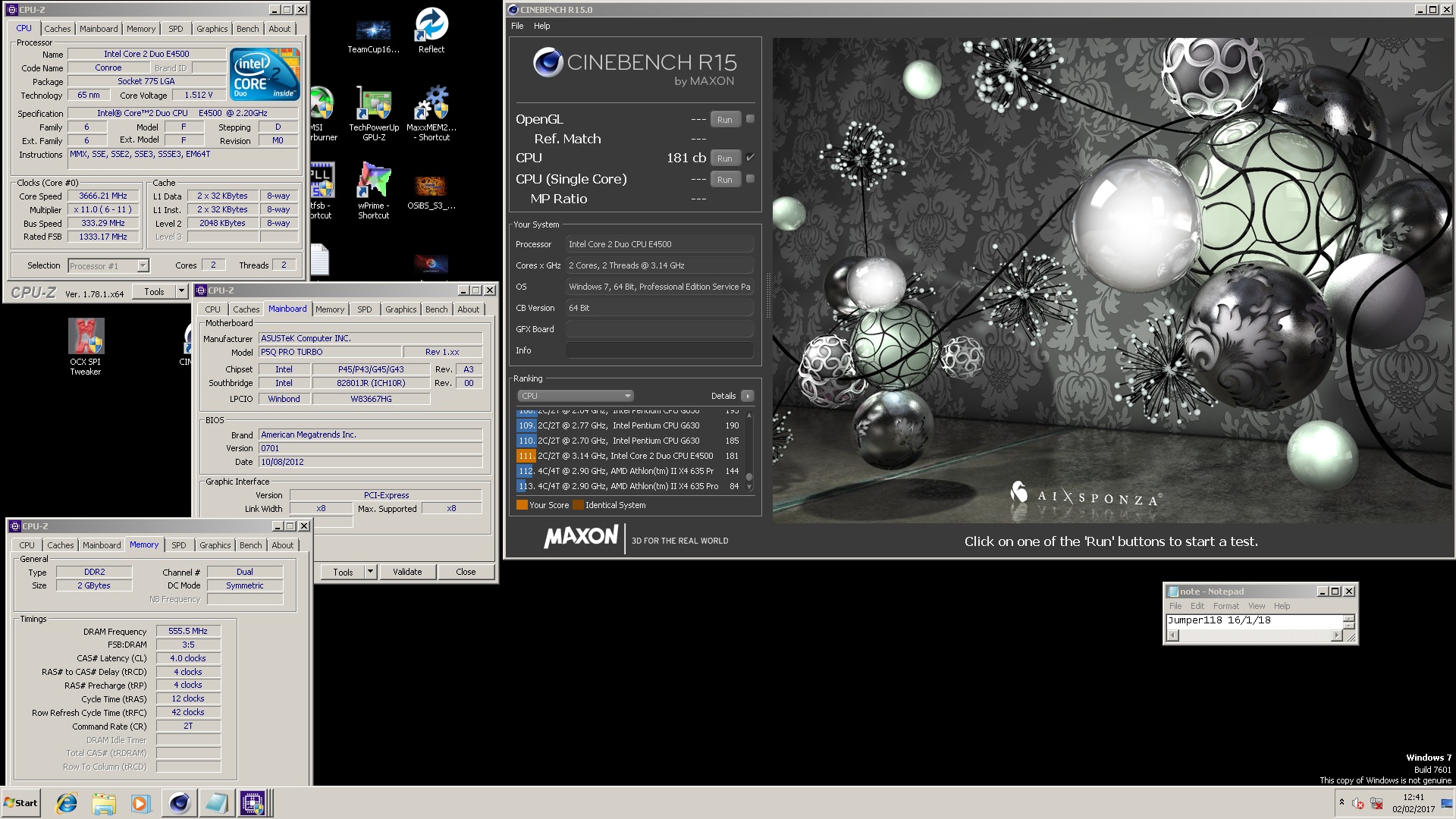Open the Edit menu in Notepad
This screenshot has height=819, width=1456.
(1197, 606)
